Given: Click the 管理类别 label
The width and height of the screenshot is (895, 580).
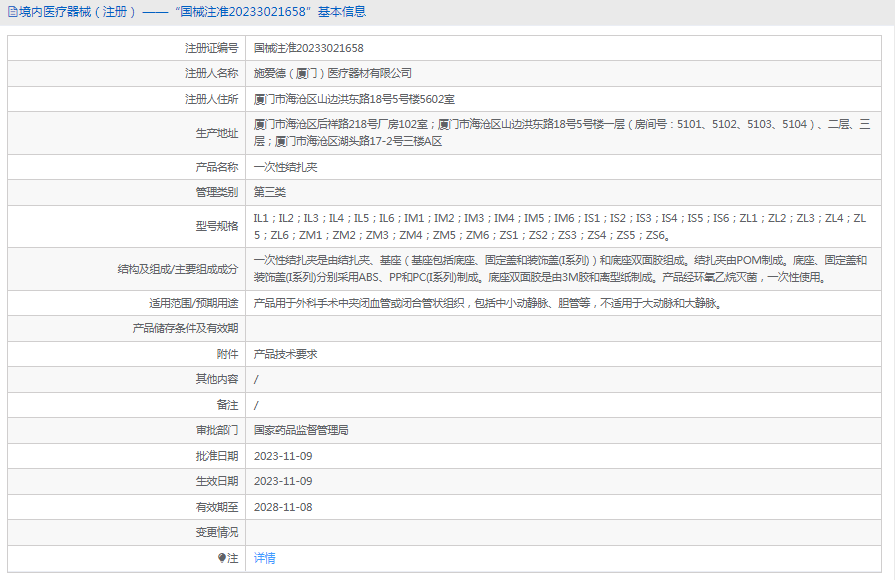Looking at the screenshot, I should [x=217, y=192].
